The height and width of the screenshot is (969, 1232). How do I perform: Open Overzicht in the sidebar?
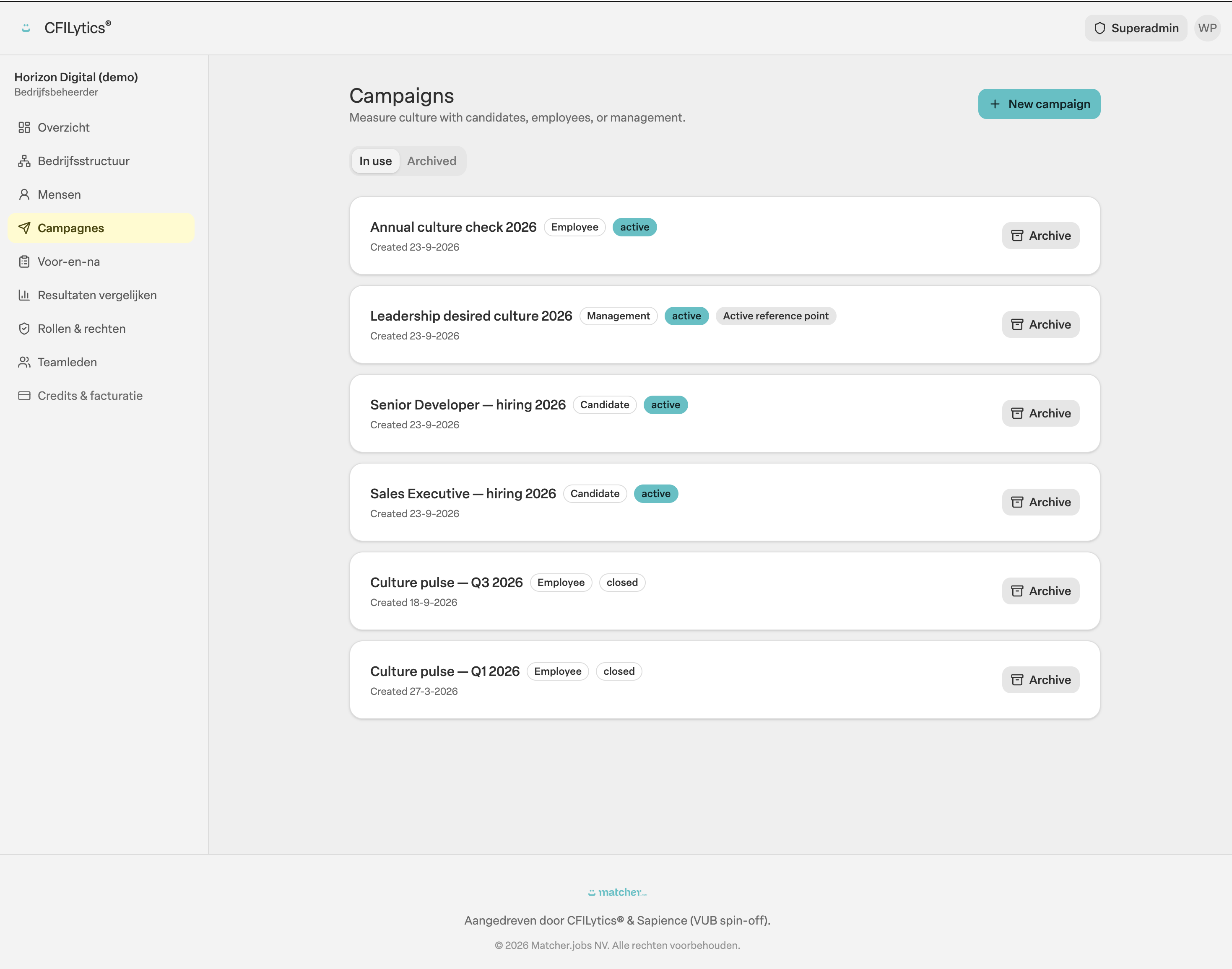click(101, 128)
